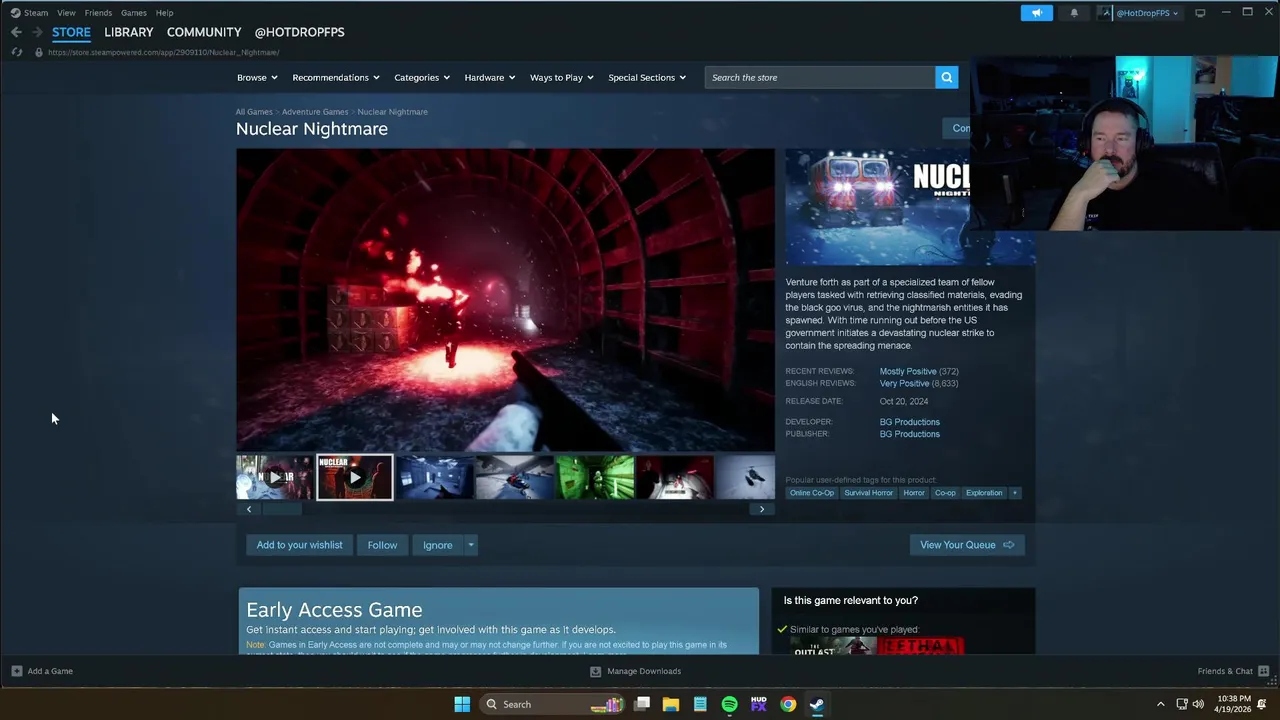Open the Mostly Positive recent reviews link
The width and height of the screenshot is (1280, 720).
click(x=908, y=371)
